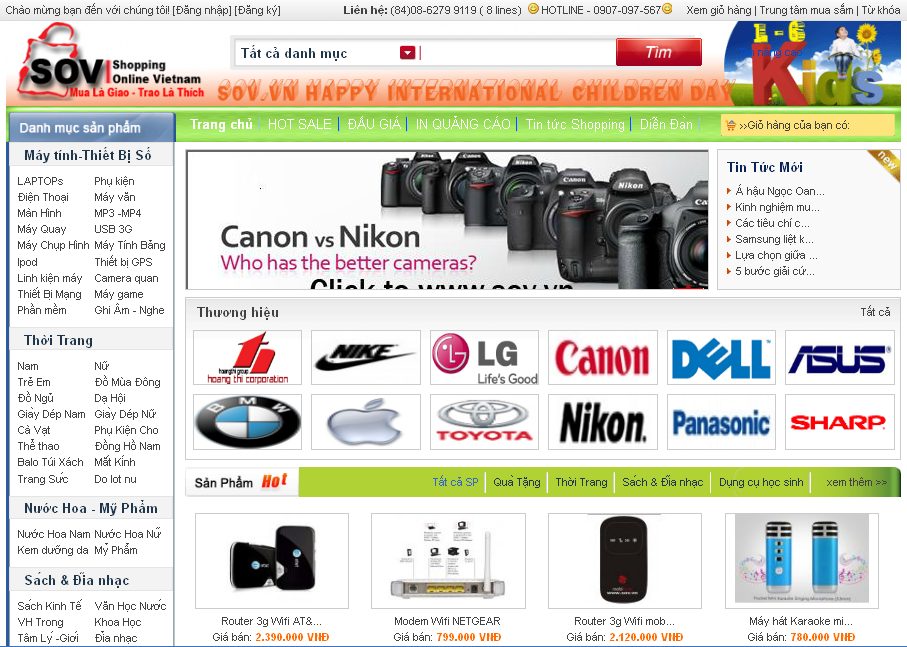The image size is (907, 647).
Task: Choose the Dell brand logo
Action: coord(721,357)
